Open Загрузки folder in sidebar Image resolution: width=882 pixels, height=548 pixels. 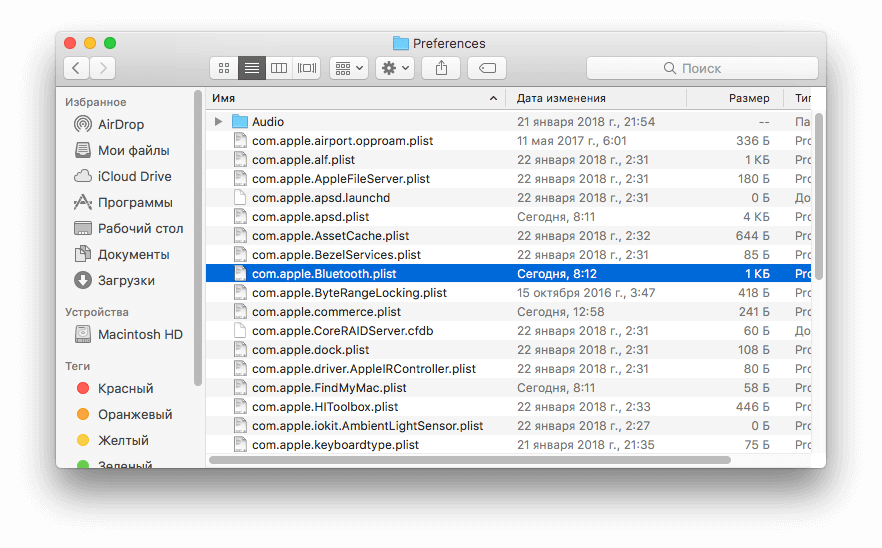[x=126, y=280]
